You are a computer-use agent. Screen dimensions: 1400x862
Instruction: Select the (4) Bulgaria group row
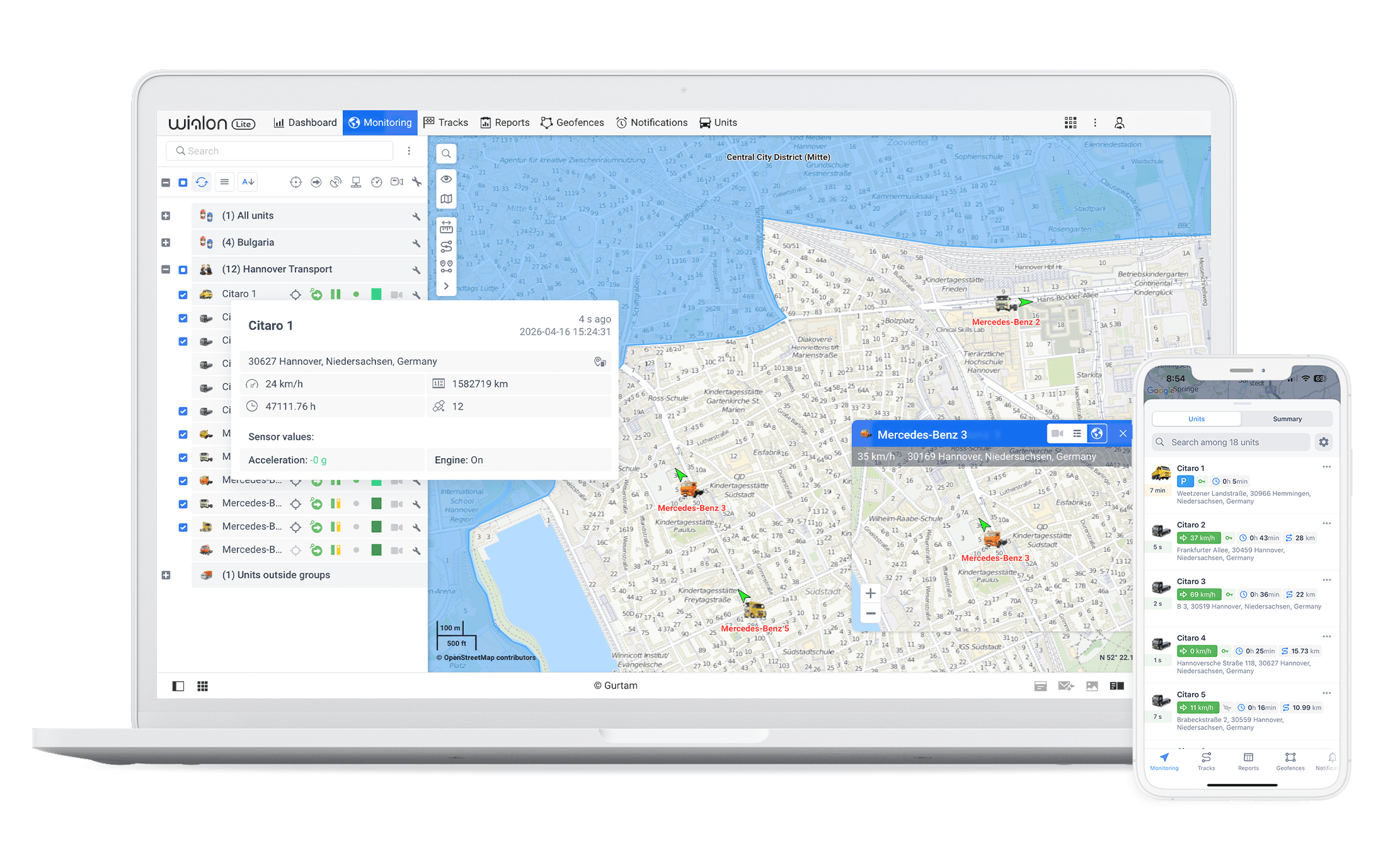click(309, 243)
